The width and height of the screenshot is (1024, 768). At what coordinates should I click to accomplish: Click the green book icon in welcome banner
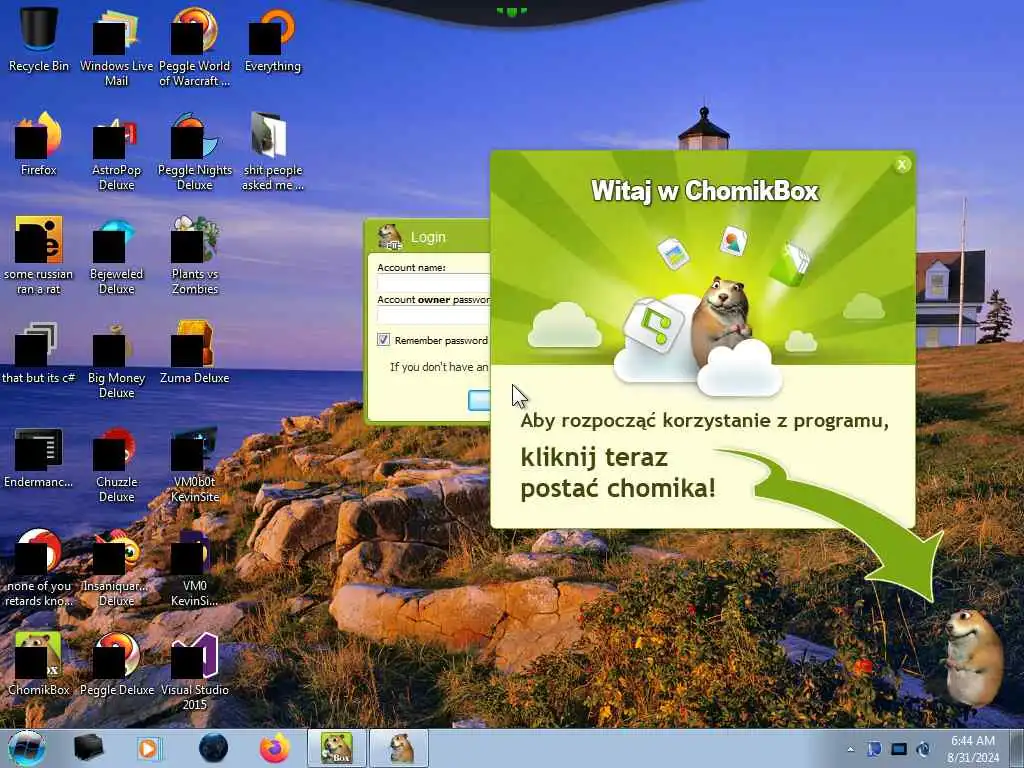pyautogui.click(x=790, y=264)
